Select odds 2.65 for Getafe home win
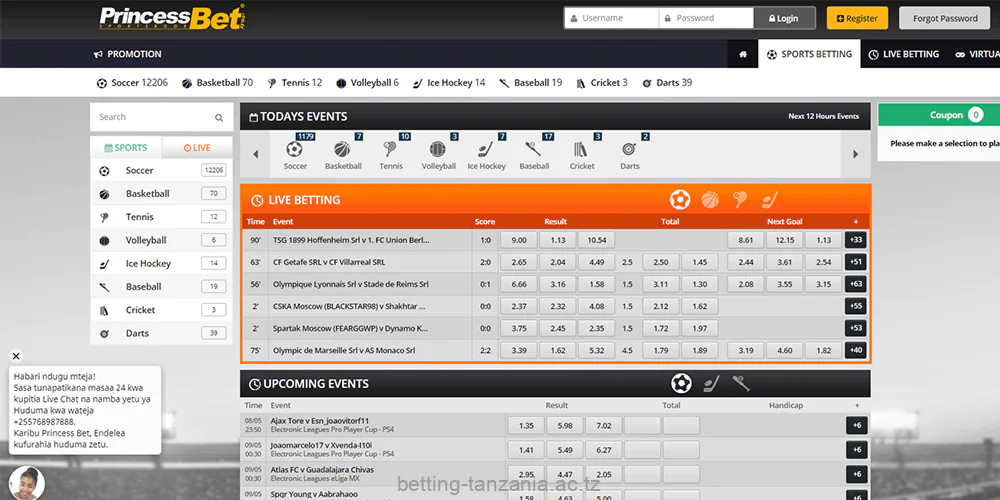 [518, 262]
